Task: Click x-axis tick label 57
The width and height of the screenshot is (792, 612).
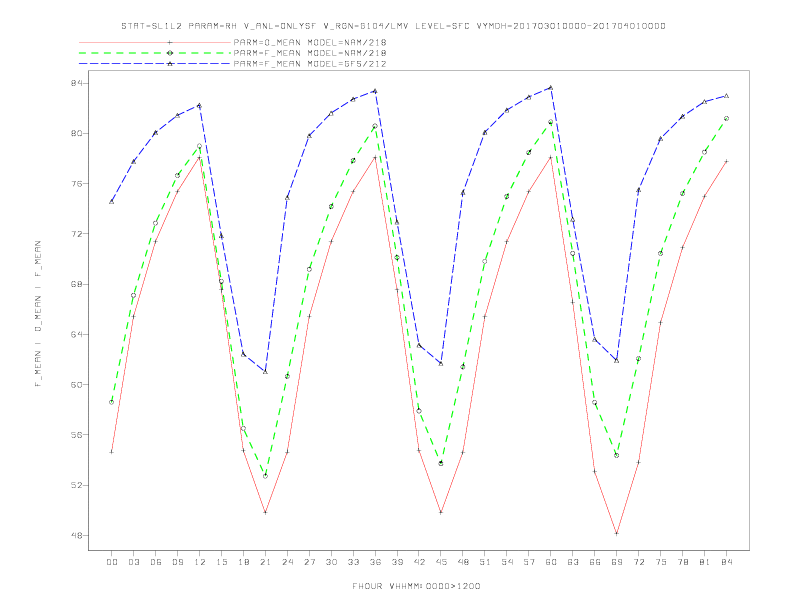Action: point(529,562)
